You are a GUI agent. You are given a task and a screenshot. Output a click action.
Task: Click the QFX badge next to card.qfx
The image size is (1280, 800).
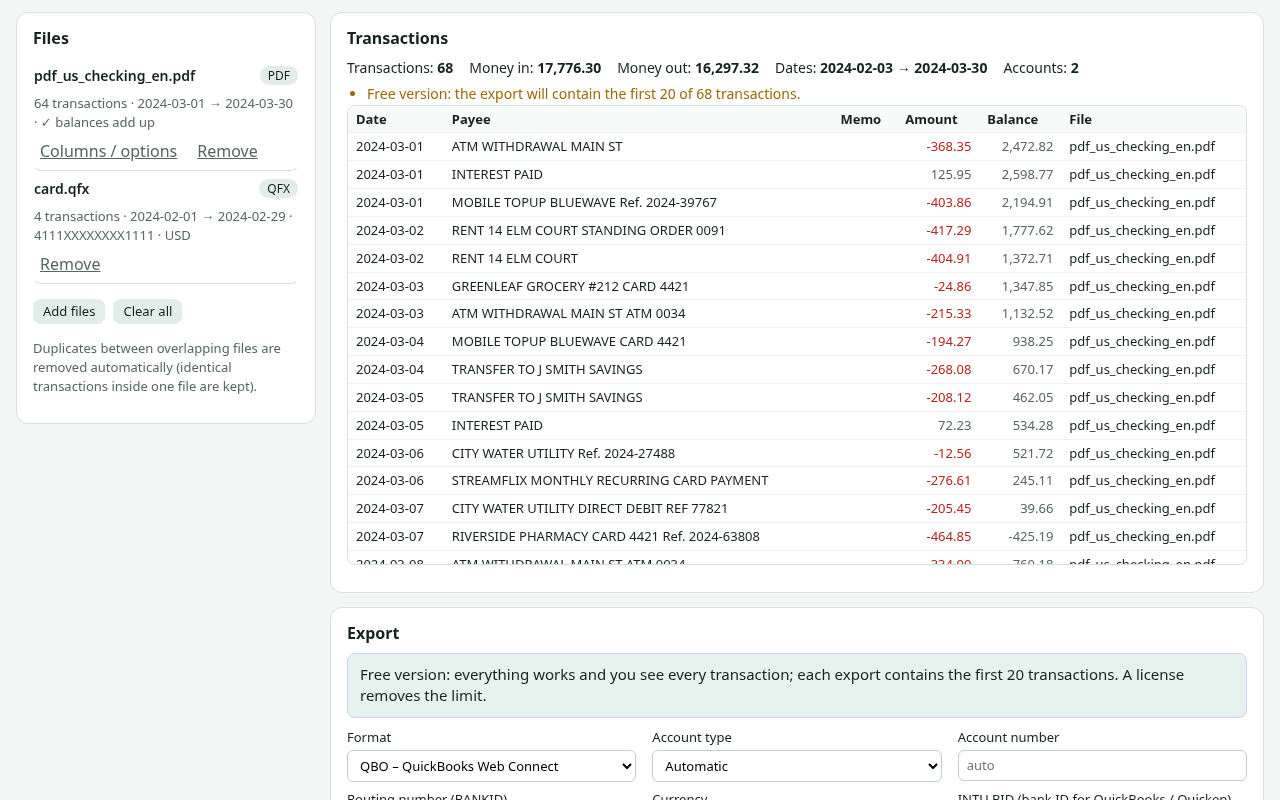tap(278, 189)
